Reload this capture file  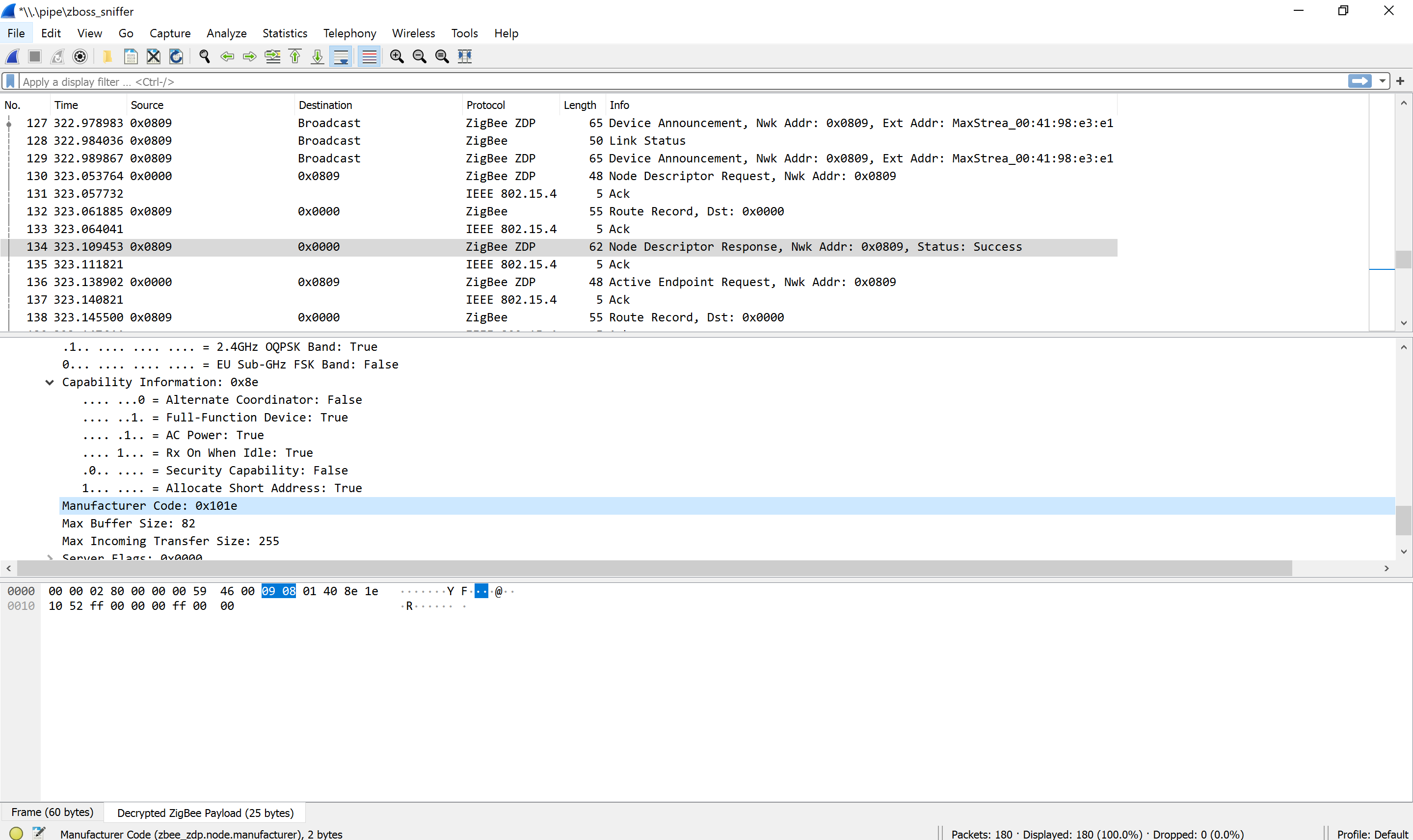[176, 56]
